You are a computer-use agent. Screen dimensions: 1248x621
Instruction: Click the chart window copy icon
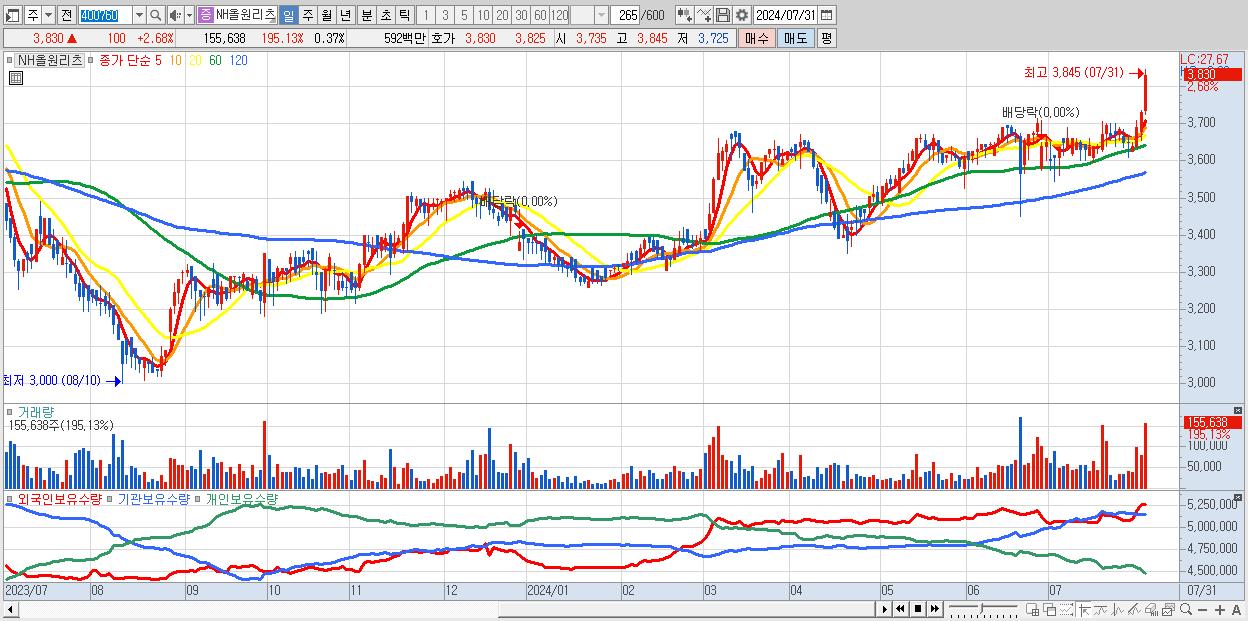coord(1168,608)
